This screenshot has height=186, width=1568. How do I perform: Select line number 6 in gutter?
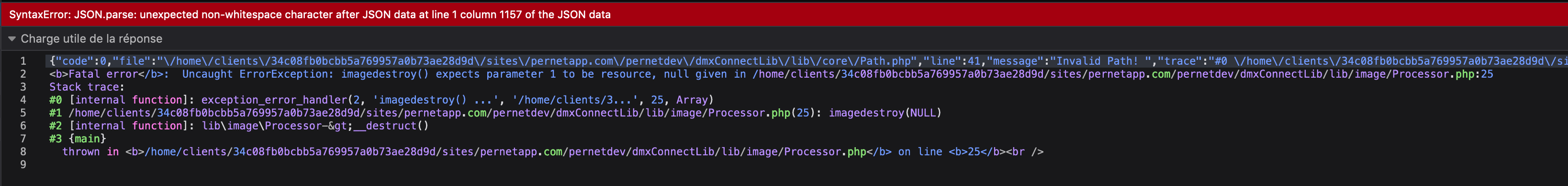23,126
